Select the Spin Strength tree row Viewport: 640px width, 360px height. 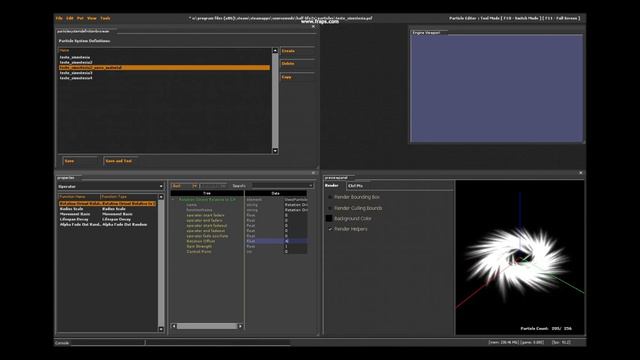tap(199, 247)
